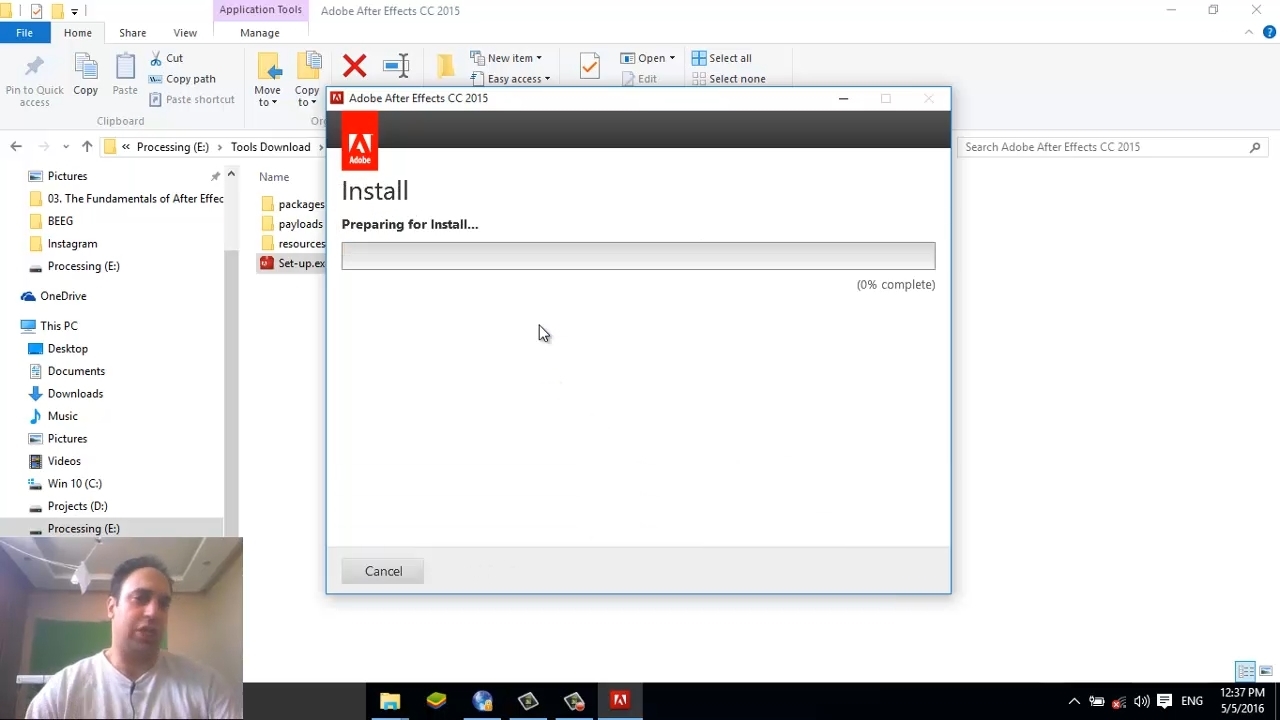Open the Easy access dropdown

tap(512, 79)
